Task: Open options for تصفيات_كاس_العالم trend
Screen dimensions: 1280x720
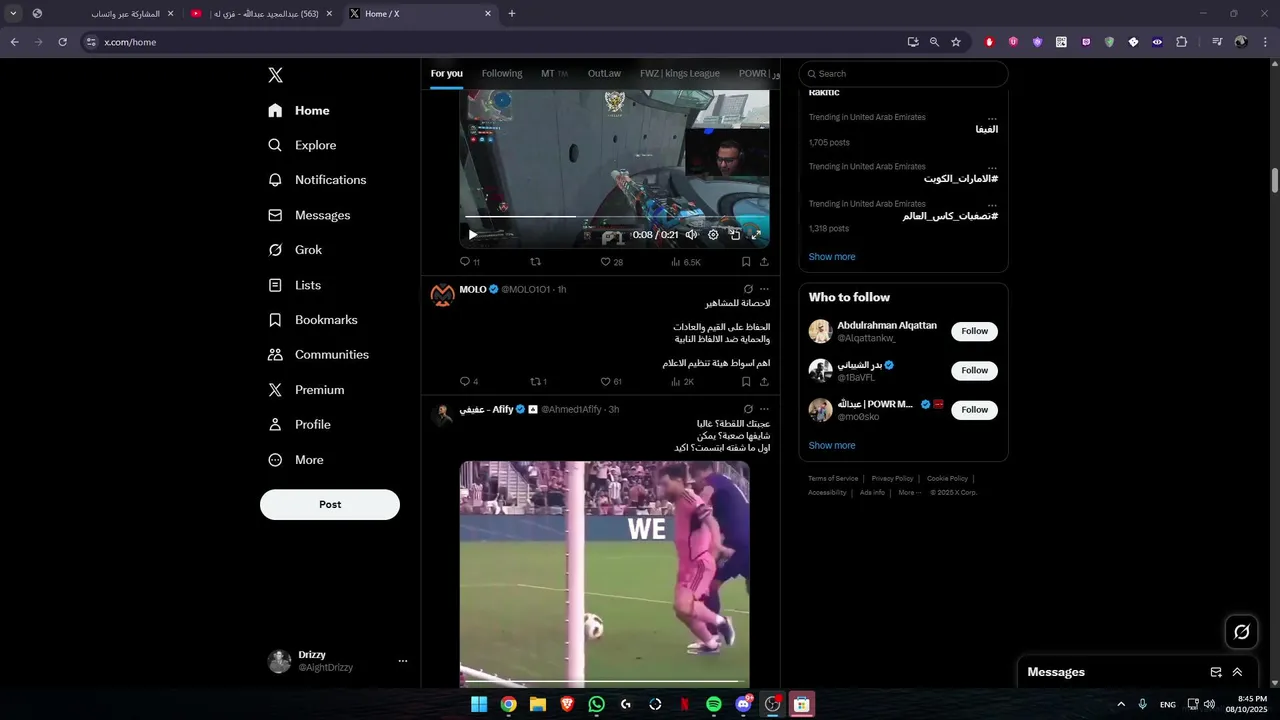Action: [x=992, y=204]
